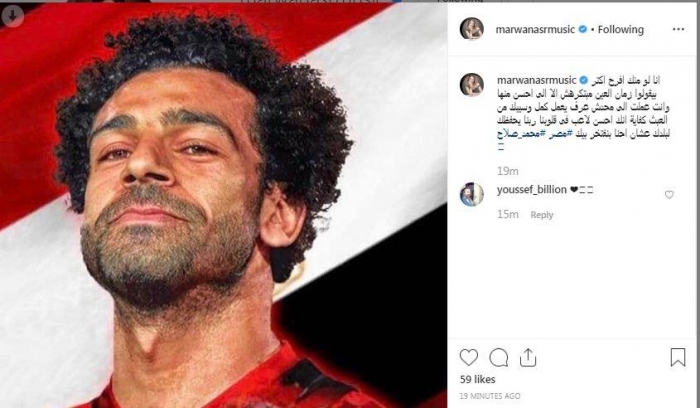Viewport: 700px width, 408px height.
Task: Open the #محمد_صلاح hashtag link
Action: point(521,133)
